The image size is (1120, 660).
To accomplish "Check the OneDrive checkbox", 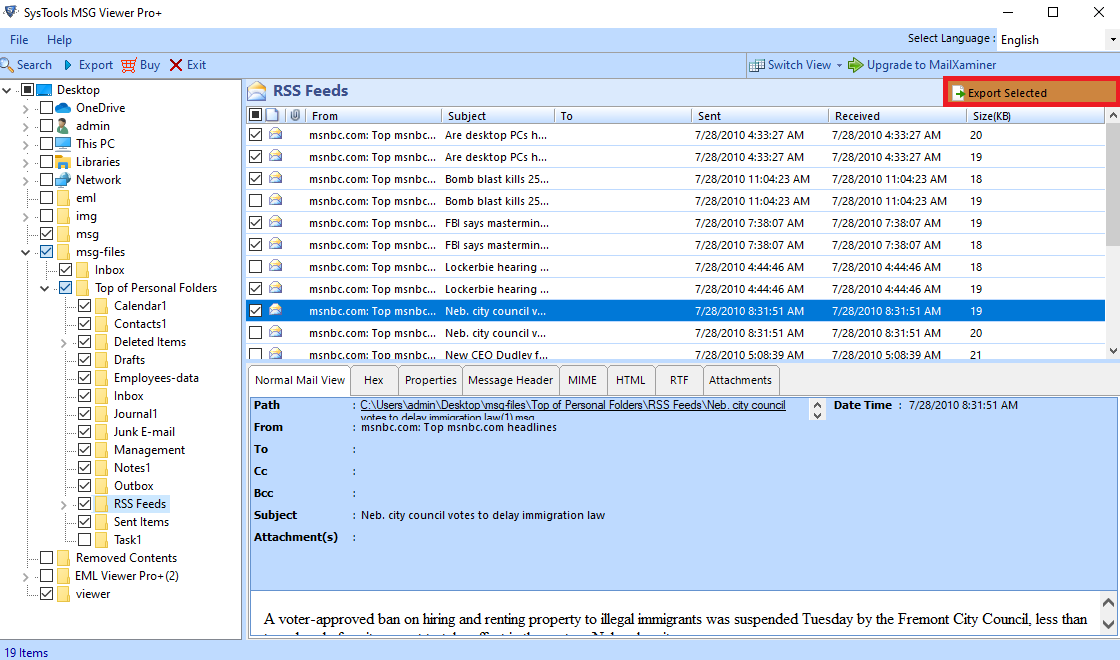I will click(46, 108).
